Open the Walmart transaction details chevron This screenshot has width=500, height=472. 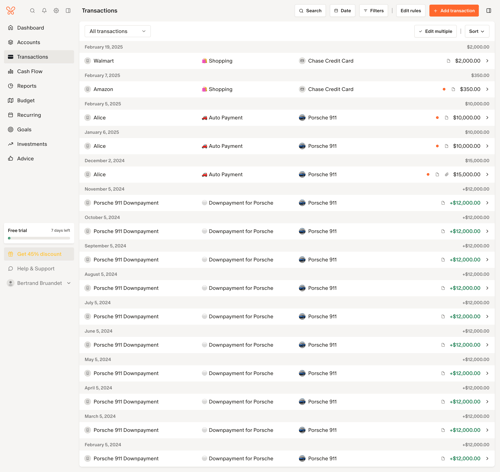[x=487, y=61]
